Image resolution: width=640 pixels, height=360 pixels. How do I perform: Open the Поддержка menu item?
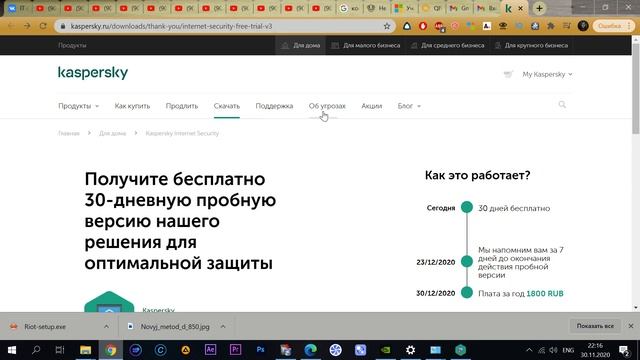(x=274, y=106)
